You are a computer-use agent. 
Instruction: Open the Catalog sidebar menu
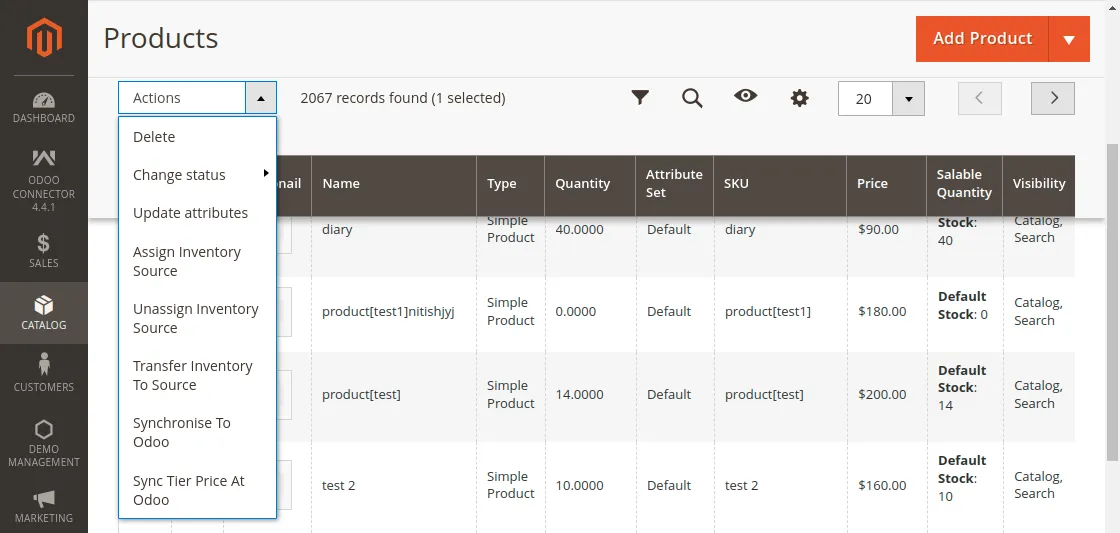[x=44, y=312]
